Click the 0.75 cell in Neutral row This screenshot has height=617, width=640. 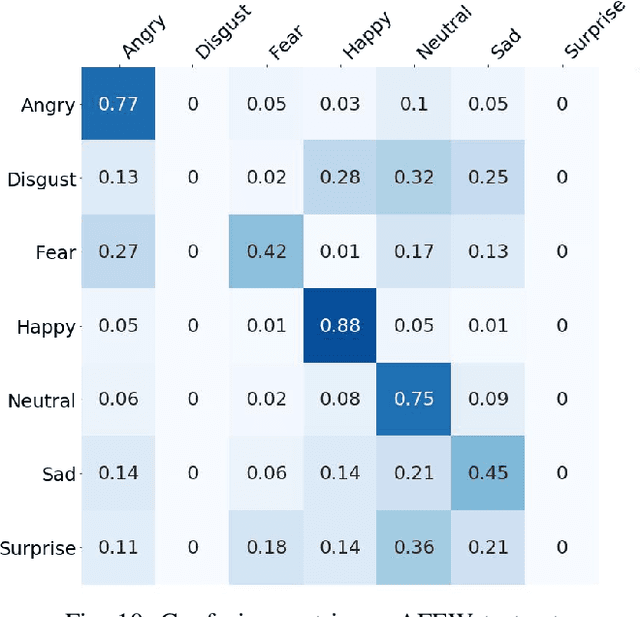(x=413, y=400)
